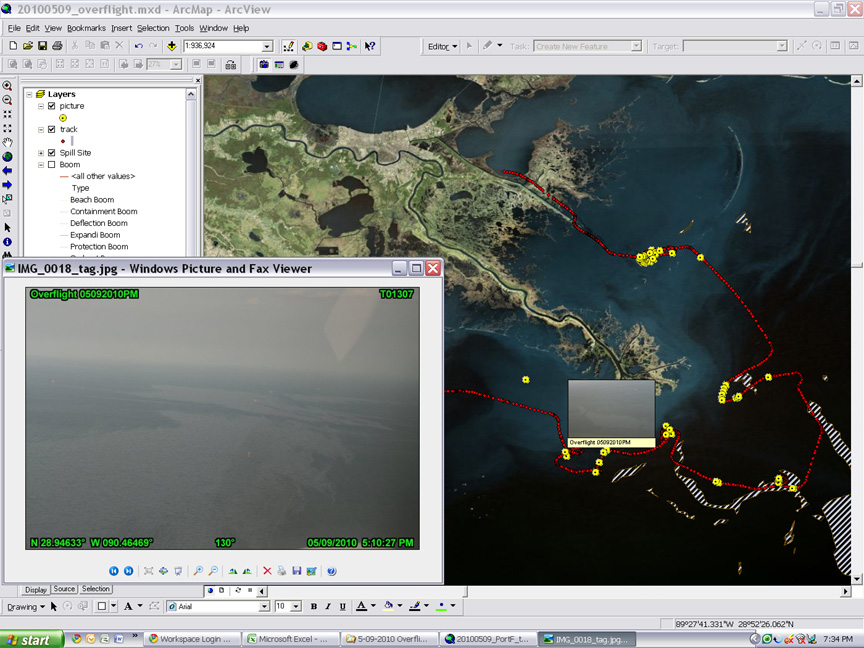
Task: Go to the next image in viewer
Action: tap(128, 571)
